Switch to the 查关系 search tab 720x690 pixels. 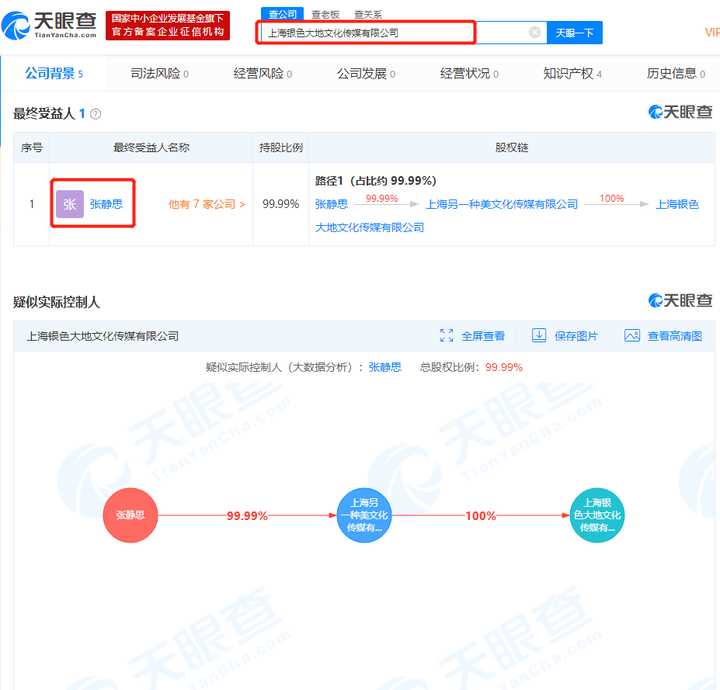(368, 15)
